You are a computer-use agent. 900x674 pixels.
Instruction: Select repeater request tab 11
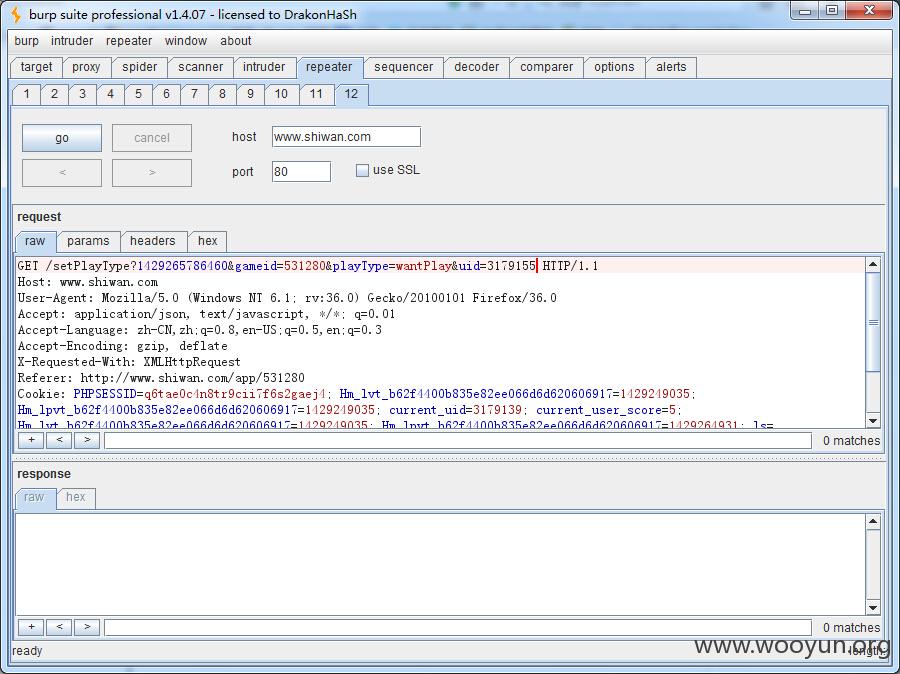click(x=316, y=94)
